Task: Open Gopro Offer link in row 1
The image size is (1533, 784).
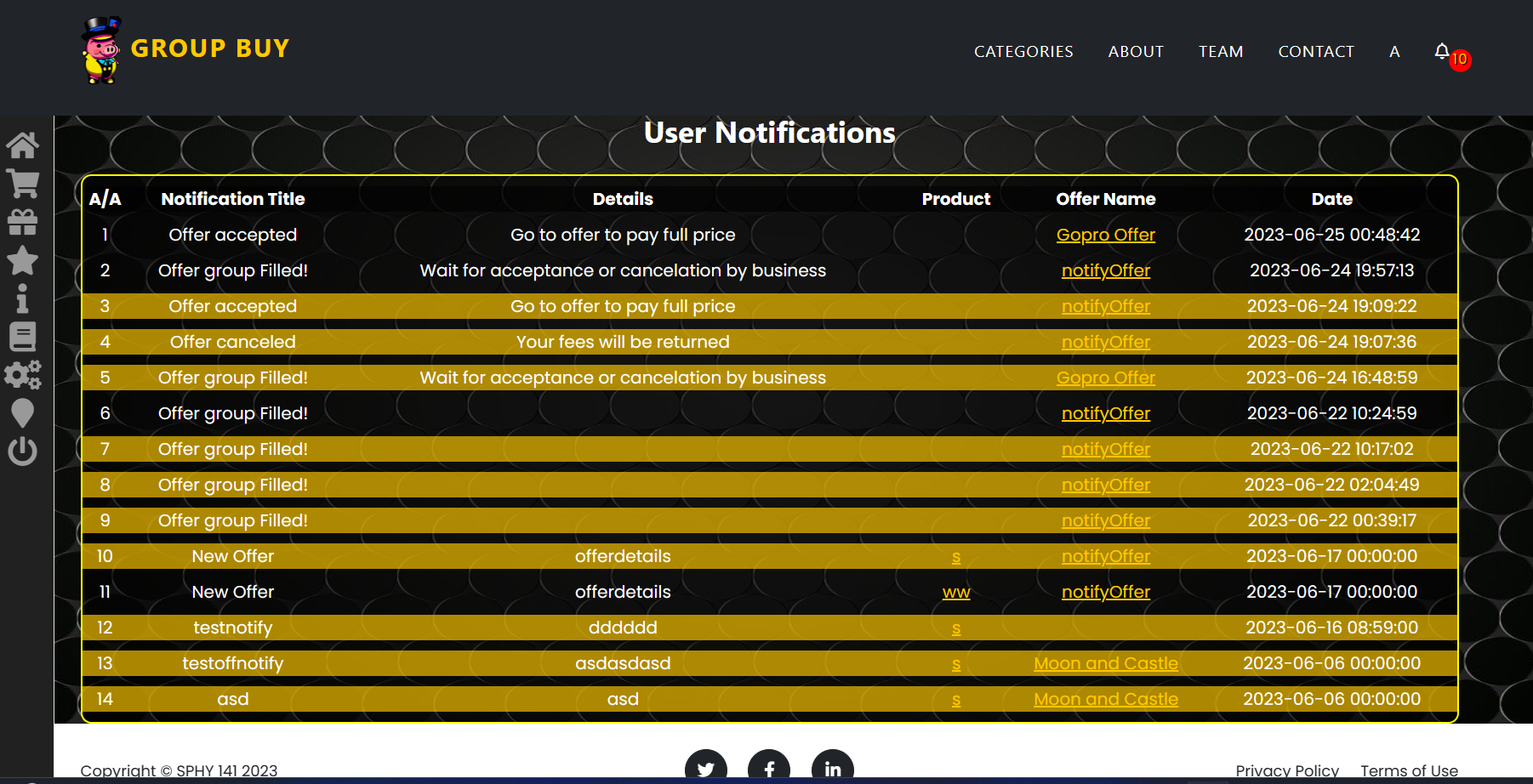Action: pyautogui.click(x=1105, y=235)
